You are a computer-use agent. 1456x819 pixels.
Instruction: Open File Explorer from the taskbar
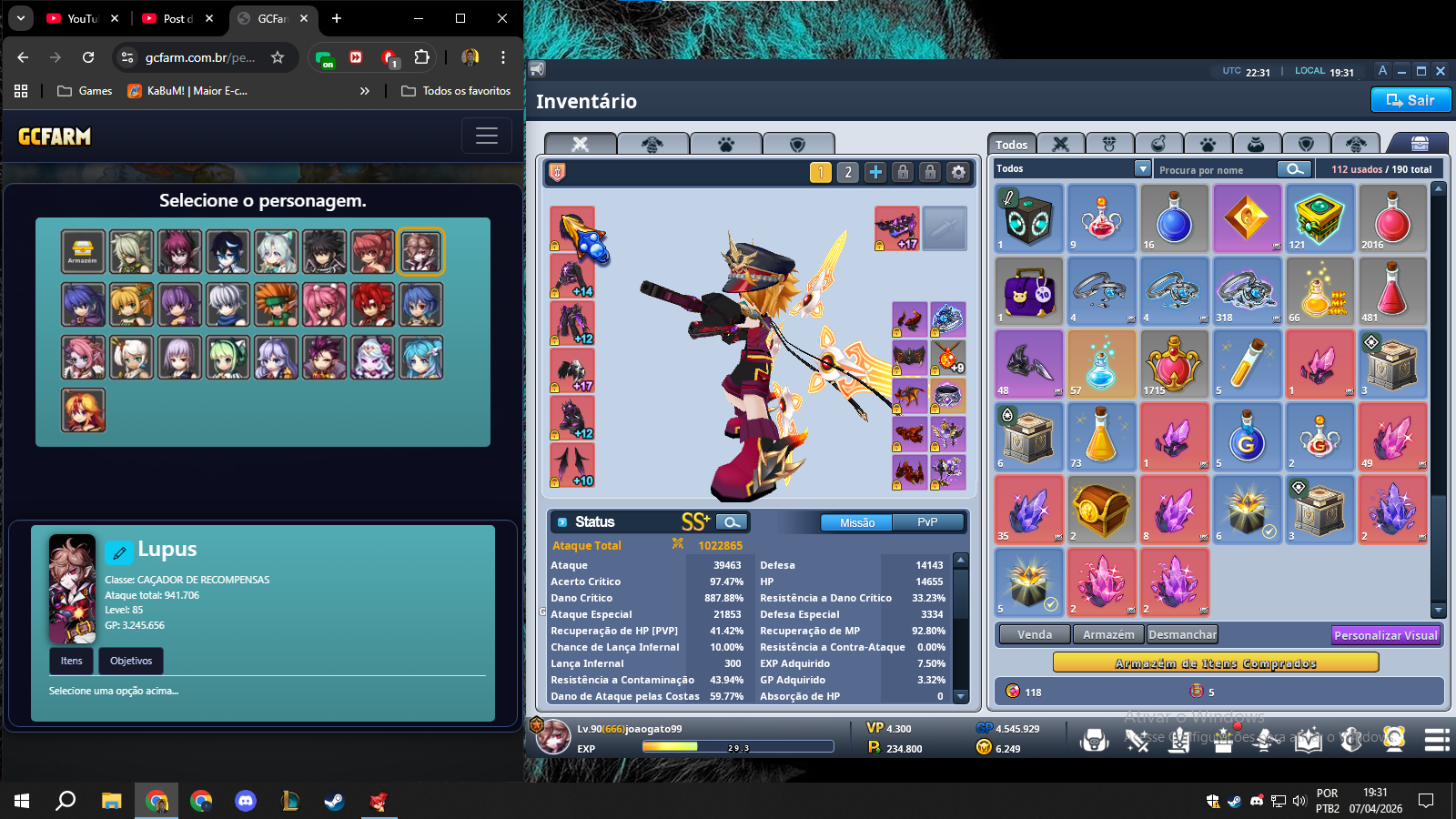pyautogui.click(x=111, y=801)
